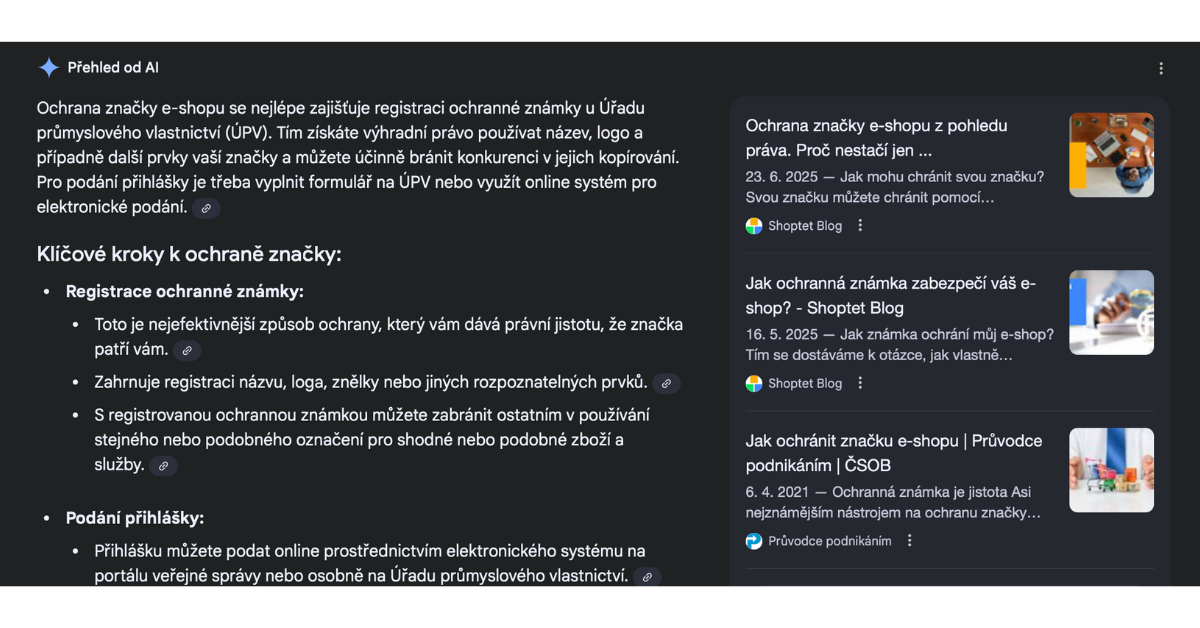Click source link icon after "rozpoznatelných prvků."

(x=666, y=383)
